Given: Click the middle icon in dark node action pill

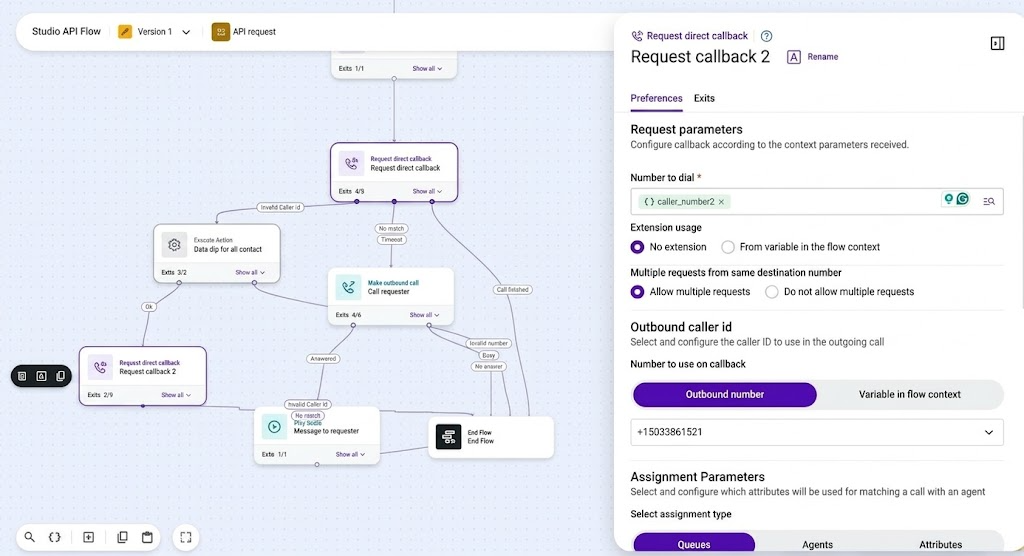Looking at the screenshot, I should (41, 376).
